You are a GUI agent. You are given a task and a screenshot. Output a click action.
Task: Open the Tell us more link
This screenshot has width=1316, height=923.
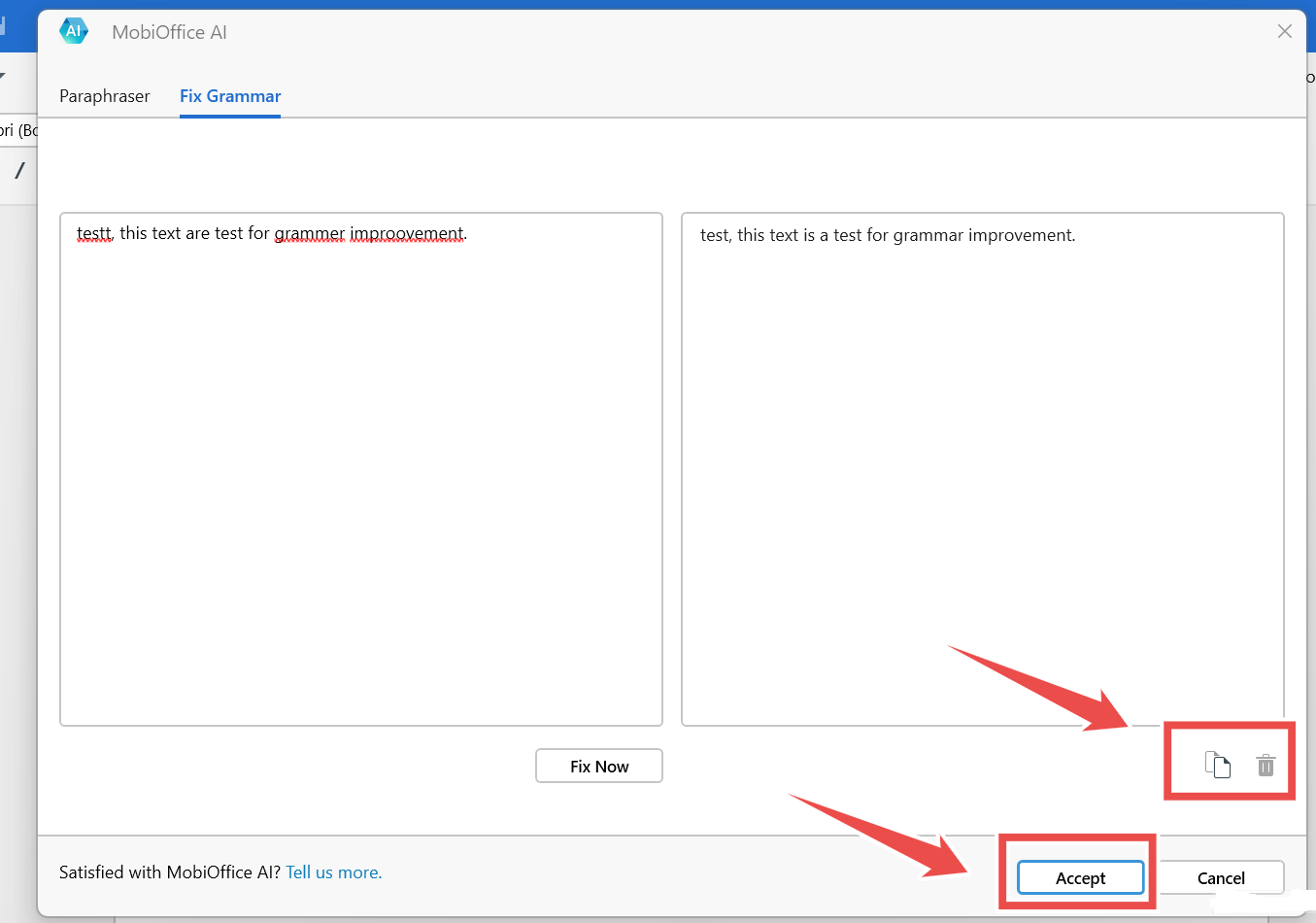pyautogui.click(x=334, y=872)
